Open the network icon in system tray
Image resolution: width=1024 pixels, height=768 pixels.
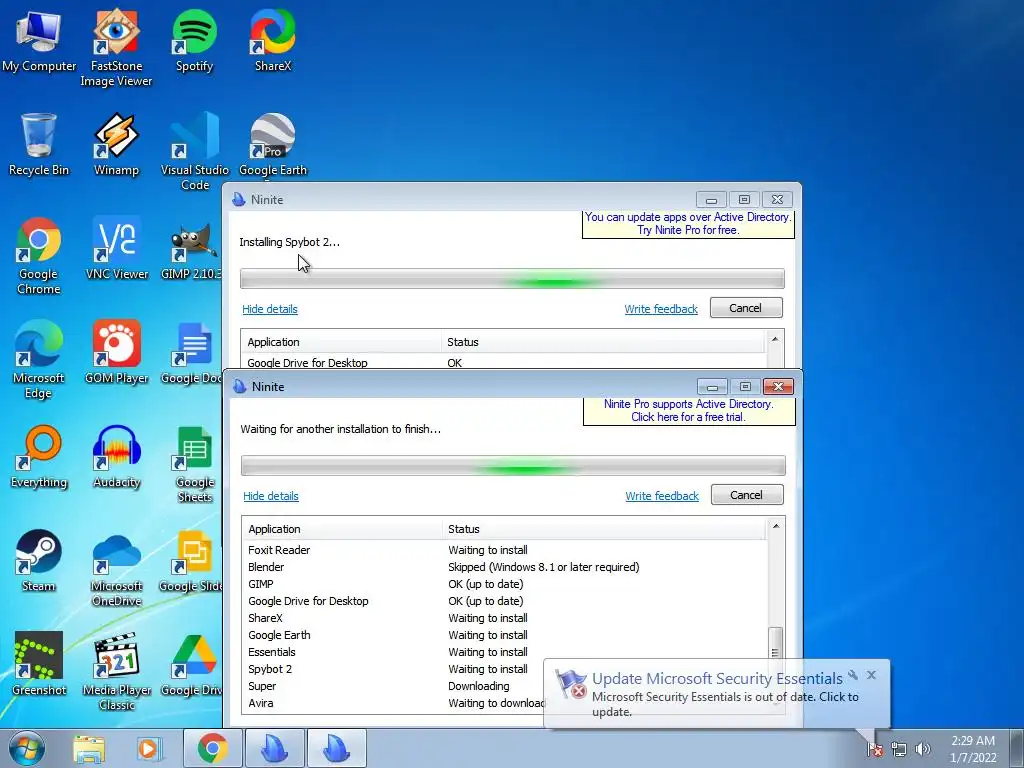[899, 749]
